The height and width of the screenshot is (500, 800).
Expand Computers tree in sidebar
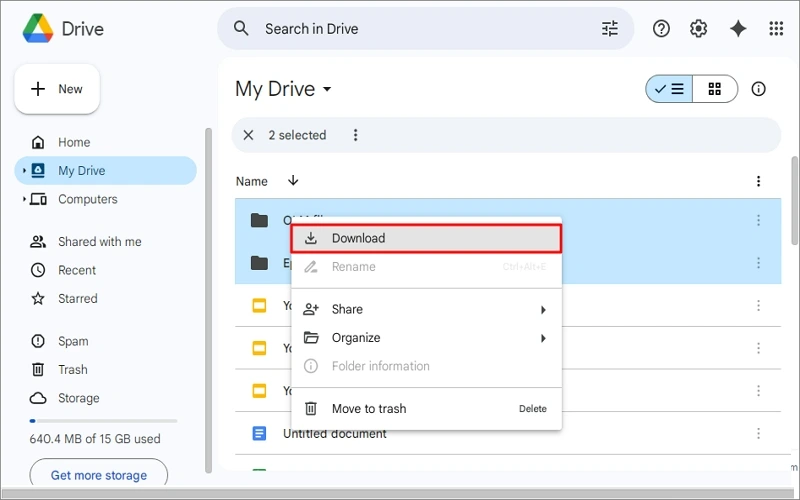point(24,199)
